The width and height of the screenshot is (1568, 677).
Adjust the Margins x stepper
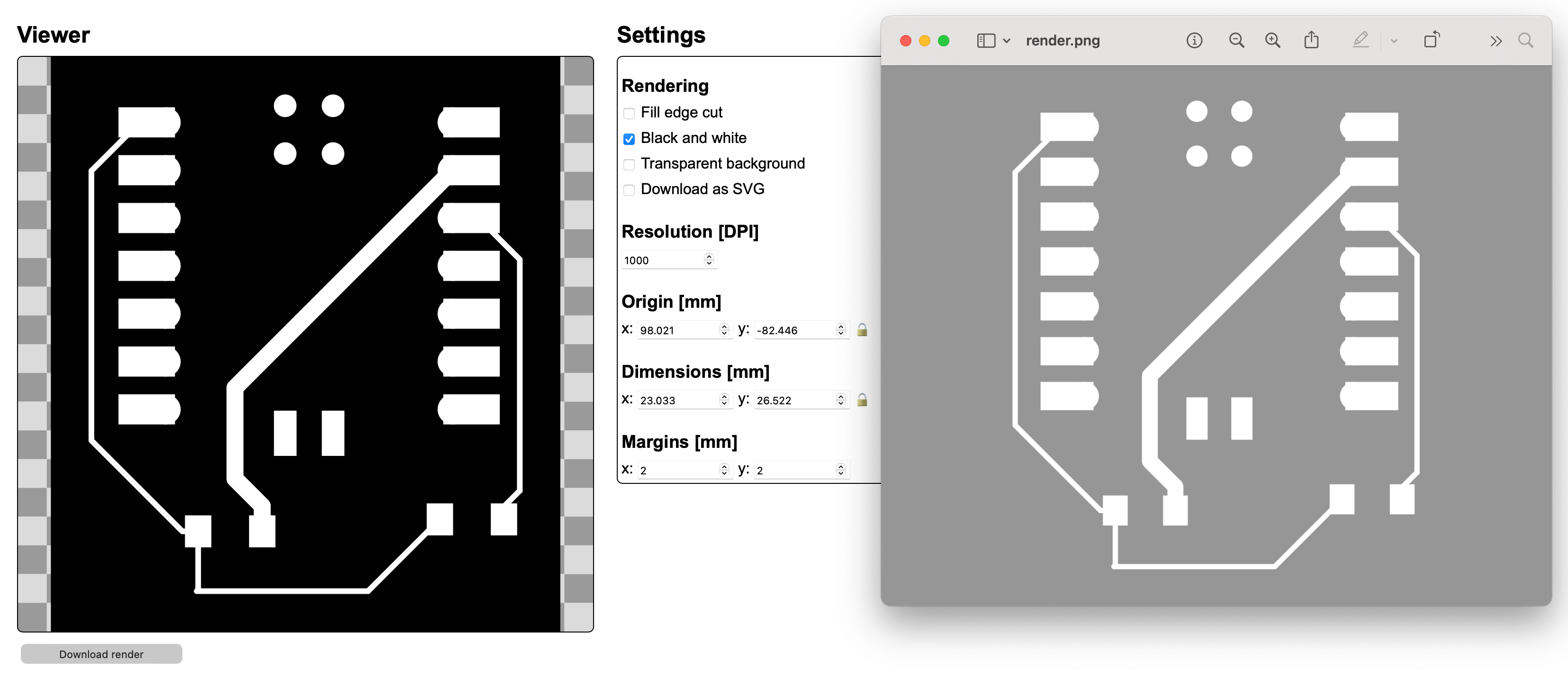pos(724,470)
